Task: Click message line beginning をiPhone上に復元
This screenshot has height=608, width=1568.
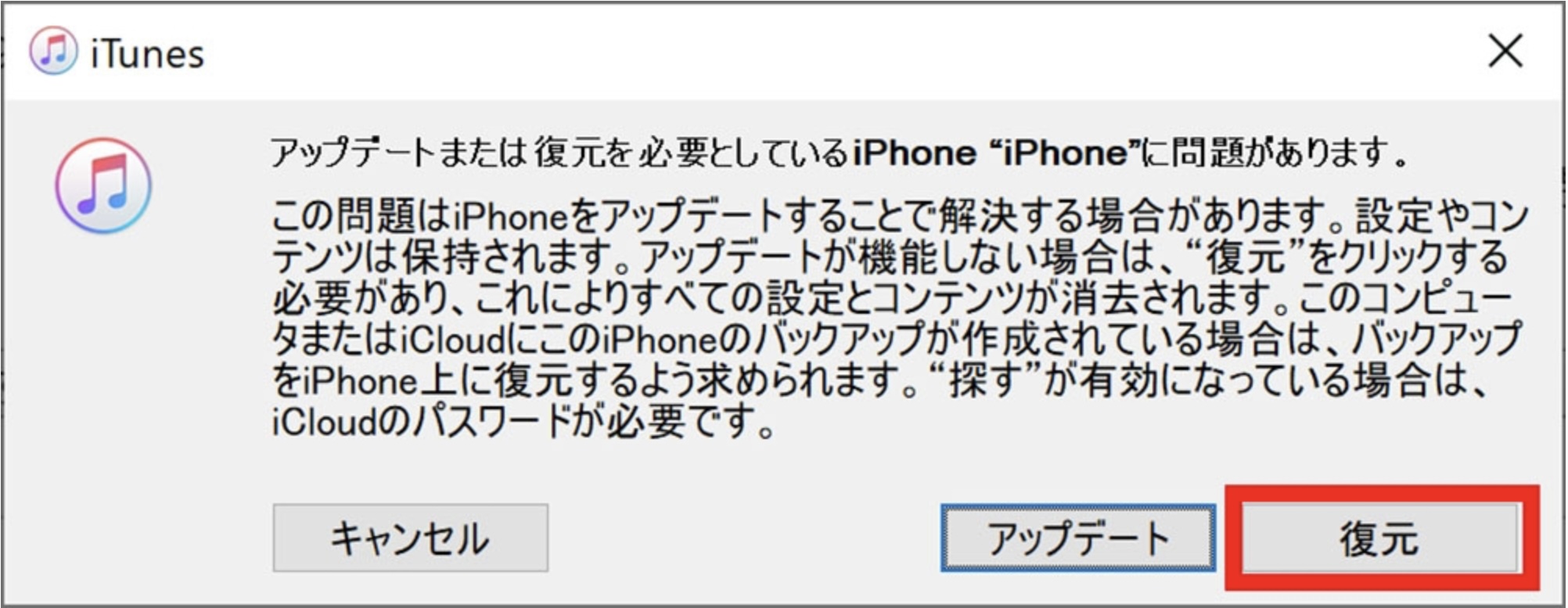Action: coord(879,381)
